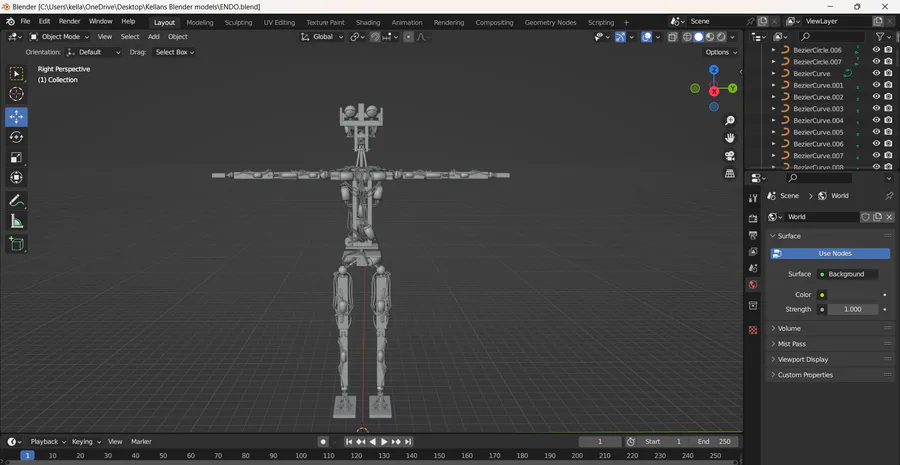Viewport: 900px width, 465px height.
Task: Click the Blender logo menu icon
Action: click(x=10, y=21)
